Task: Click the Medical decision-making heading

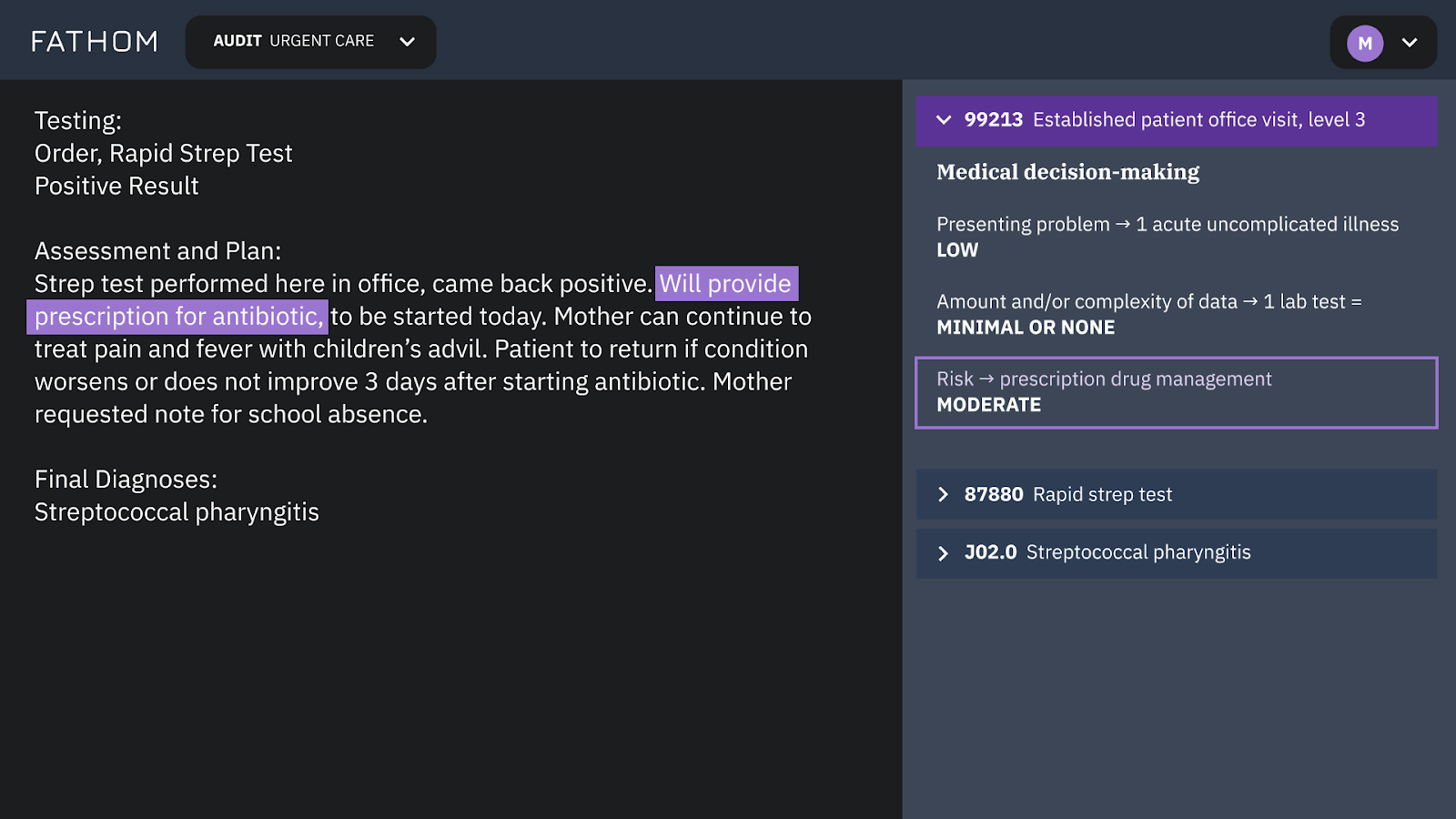Action: click(x=1067, y=172)
